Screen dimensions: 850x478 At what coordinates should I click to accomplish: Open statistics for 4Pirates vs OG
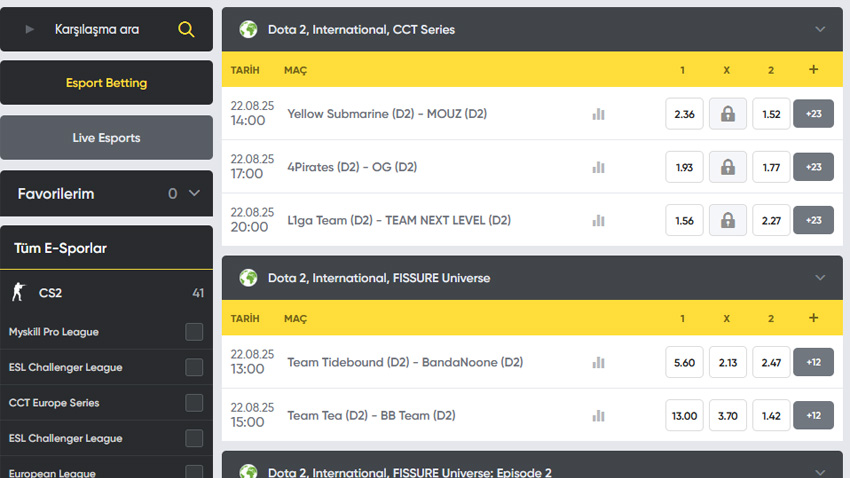click(598, 167)
